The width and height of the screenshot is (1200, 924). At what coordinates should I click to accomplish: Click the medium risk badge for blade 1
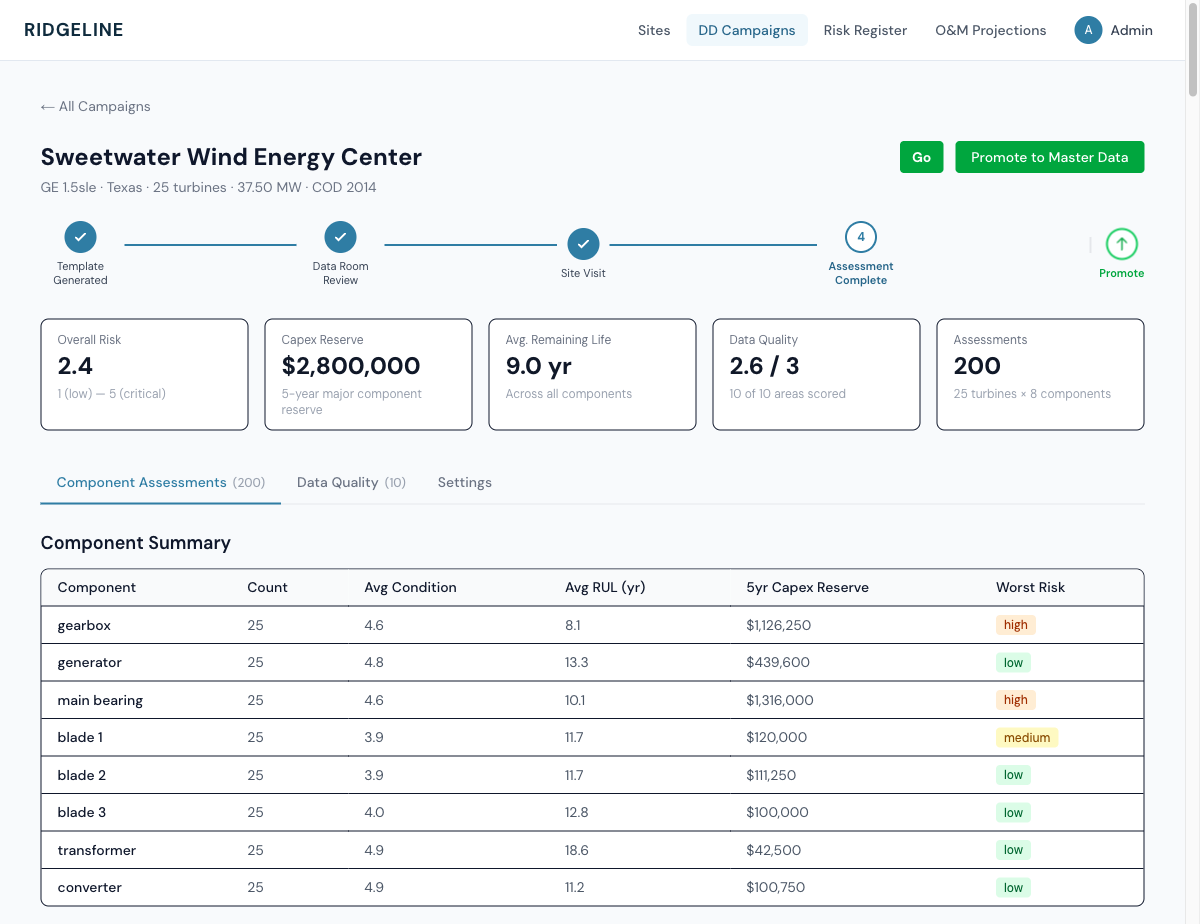(x=1026, y=738)
